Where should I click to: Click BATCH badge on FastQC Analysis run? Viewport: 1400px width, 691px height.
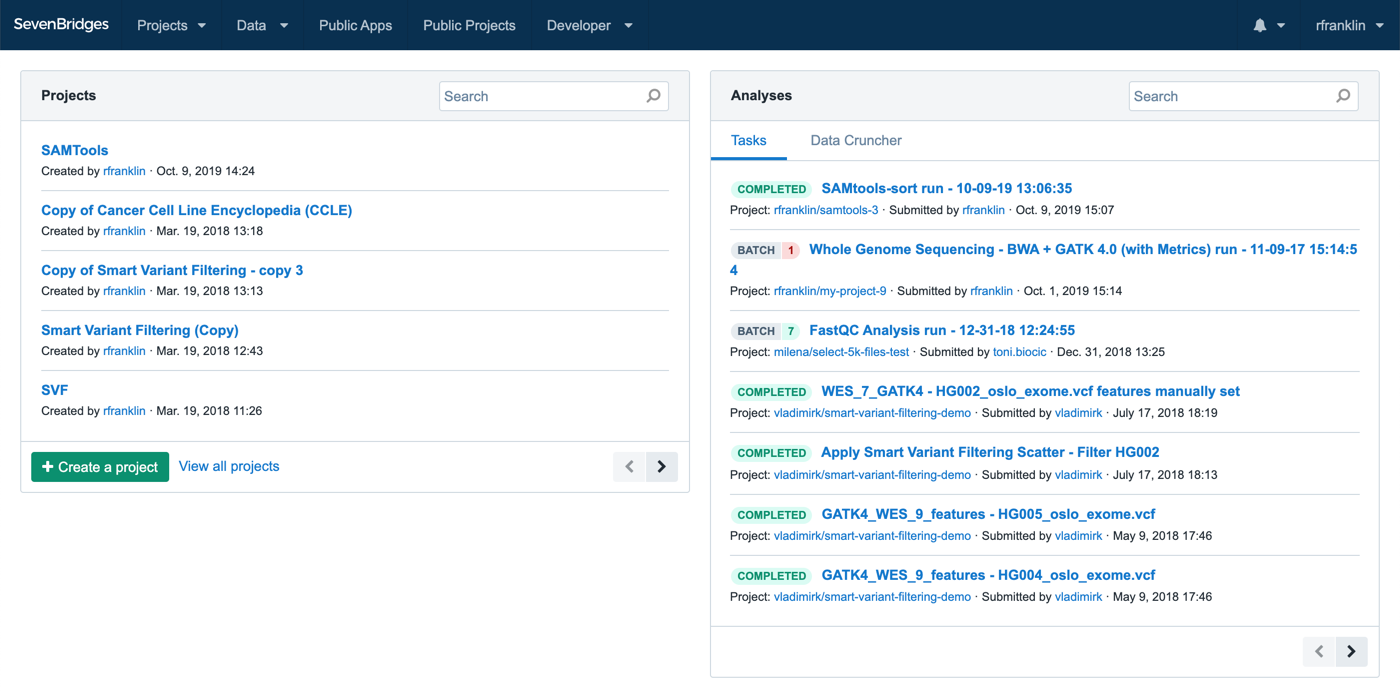click(756, 331)
